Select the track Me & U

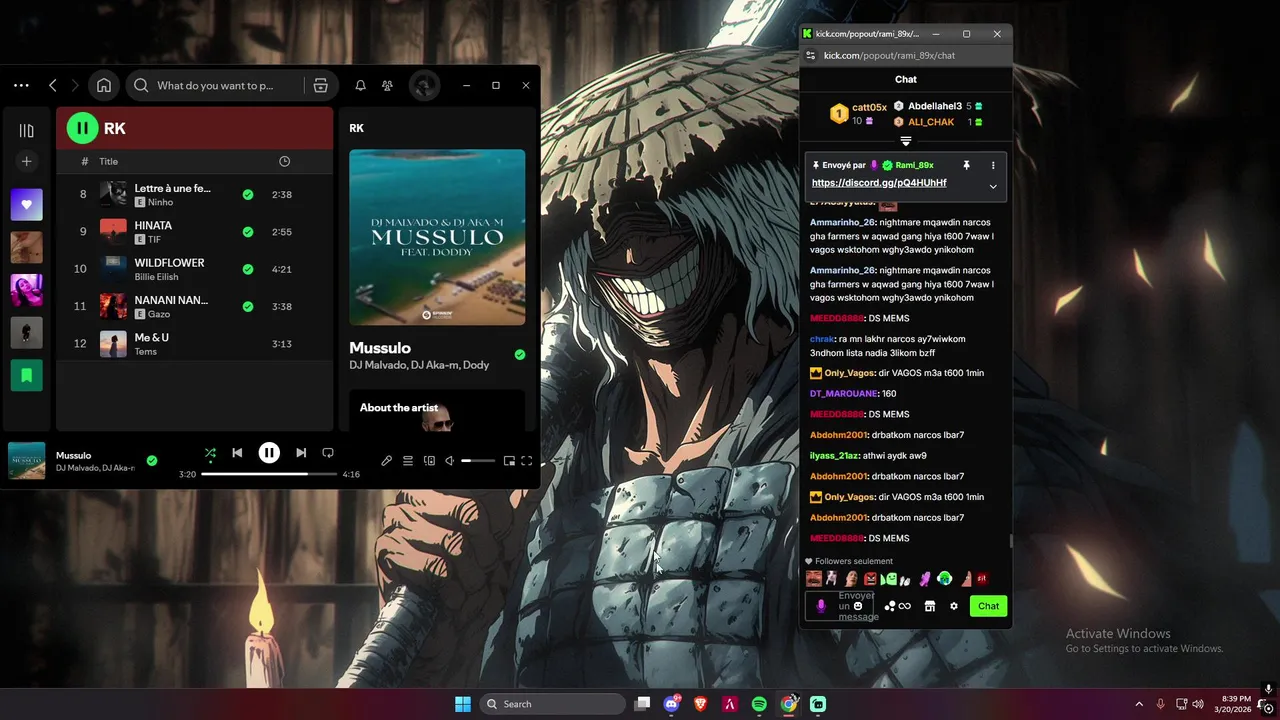194,344
